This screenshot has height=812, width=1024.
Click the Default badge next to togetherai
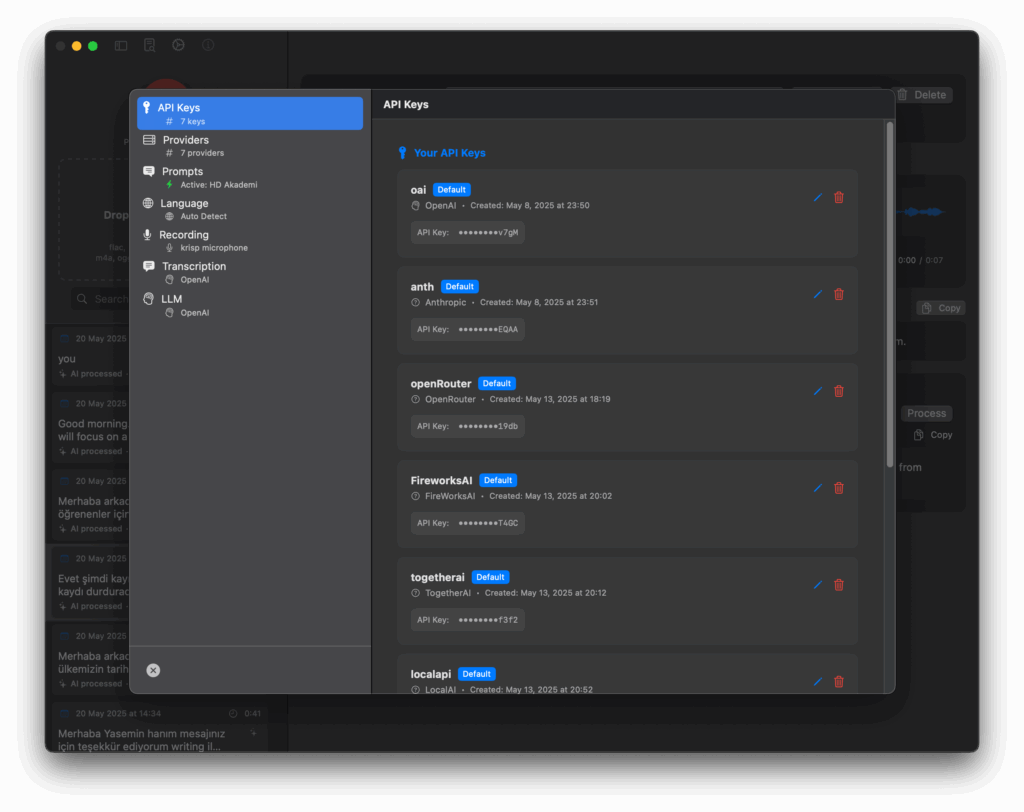pyautogui.click(x=490, y=577)
